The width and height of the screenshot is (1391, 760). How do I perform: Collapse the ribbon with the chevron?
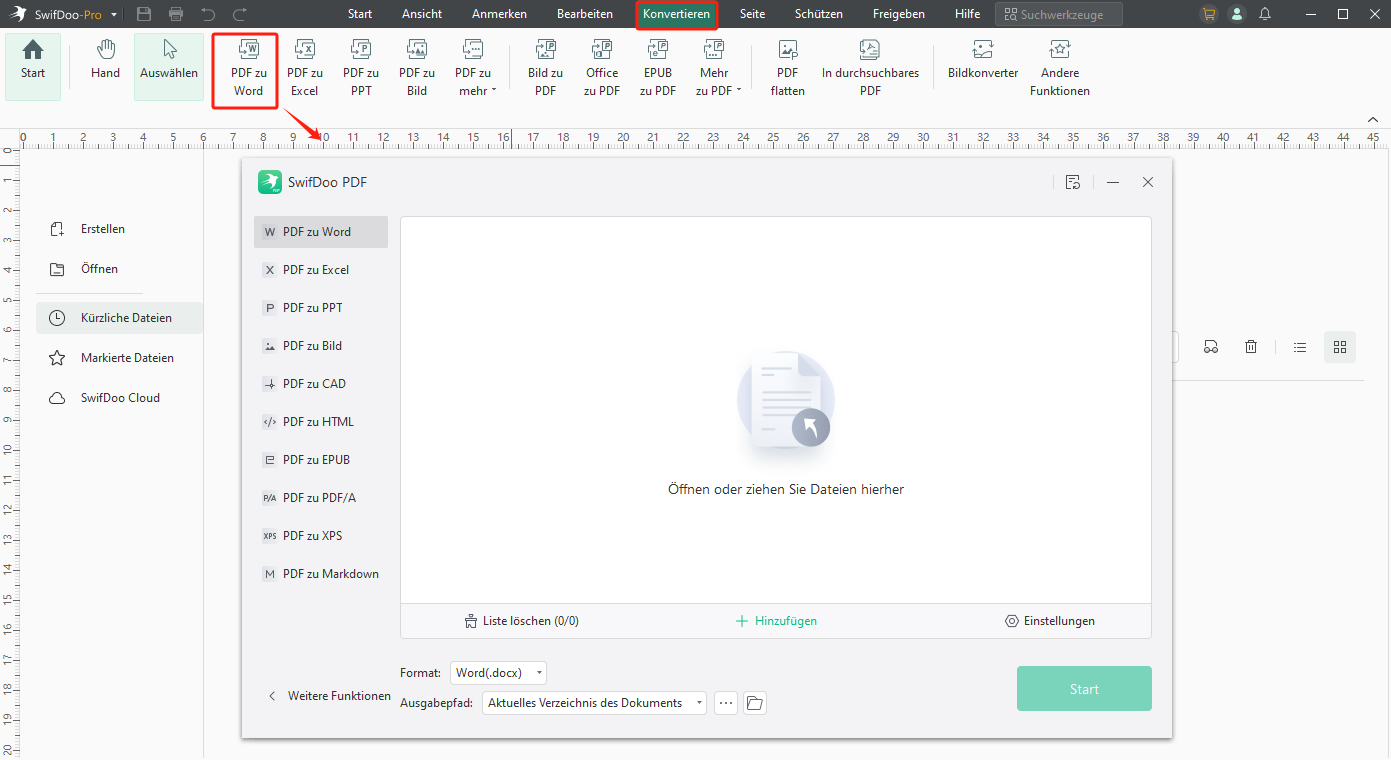1373,119
